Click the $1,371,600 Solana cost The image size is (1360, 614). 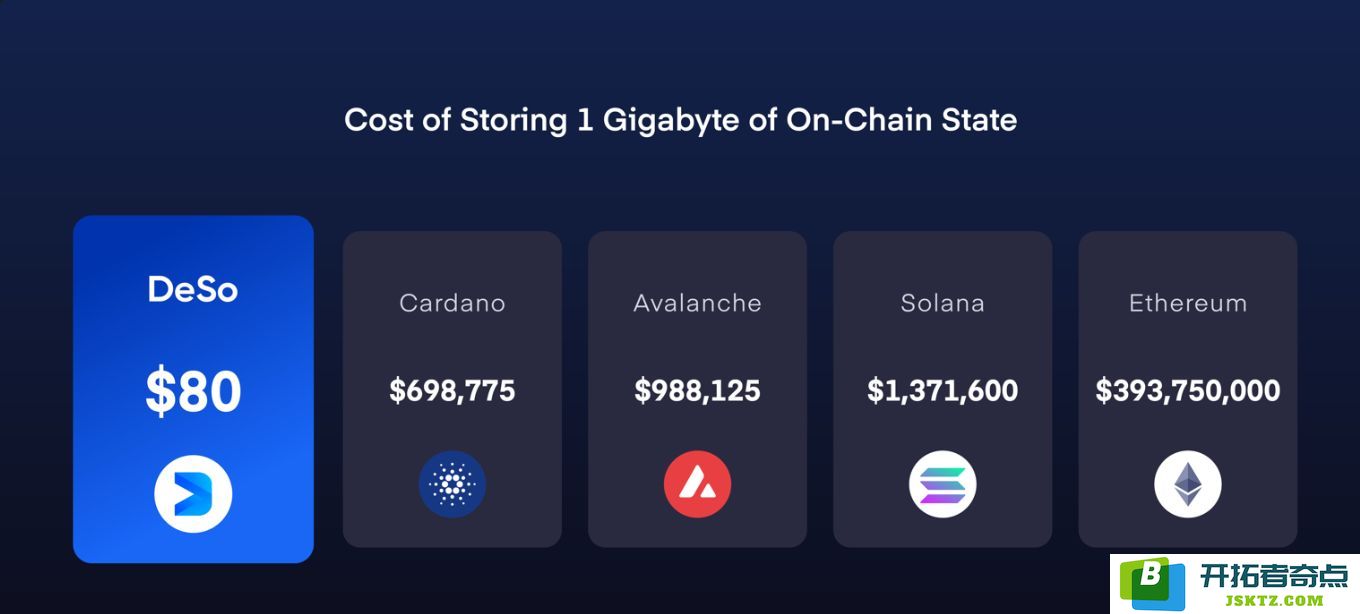(942, 390)
